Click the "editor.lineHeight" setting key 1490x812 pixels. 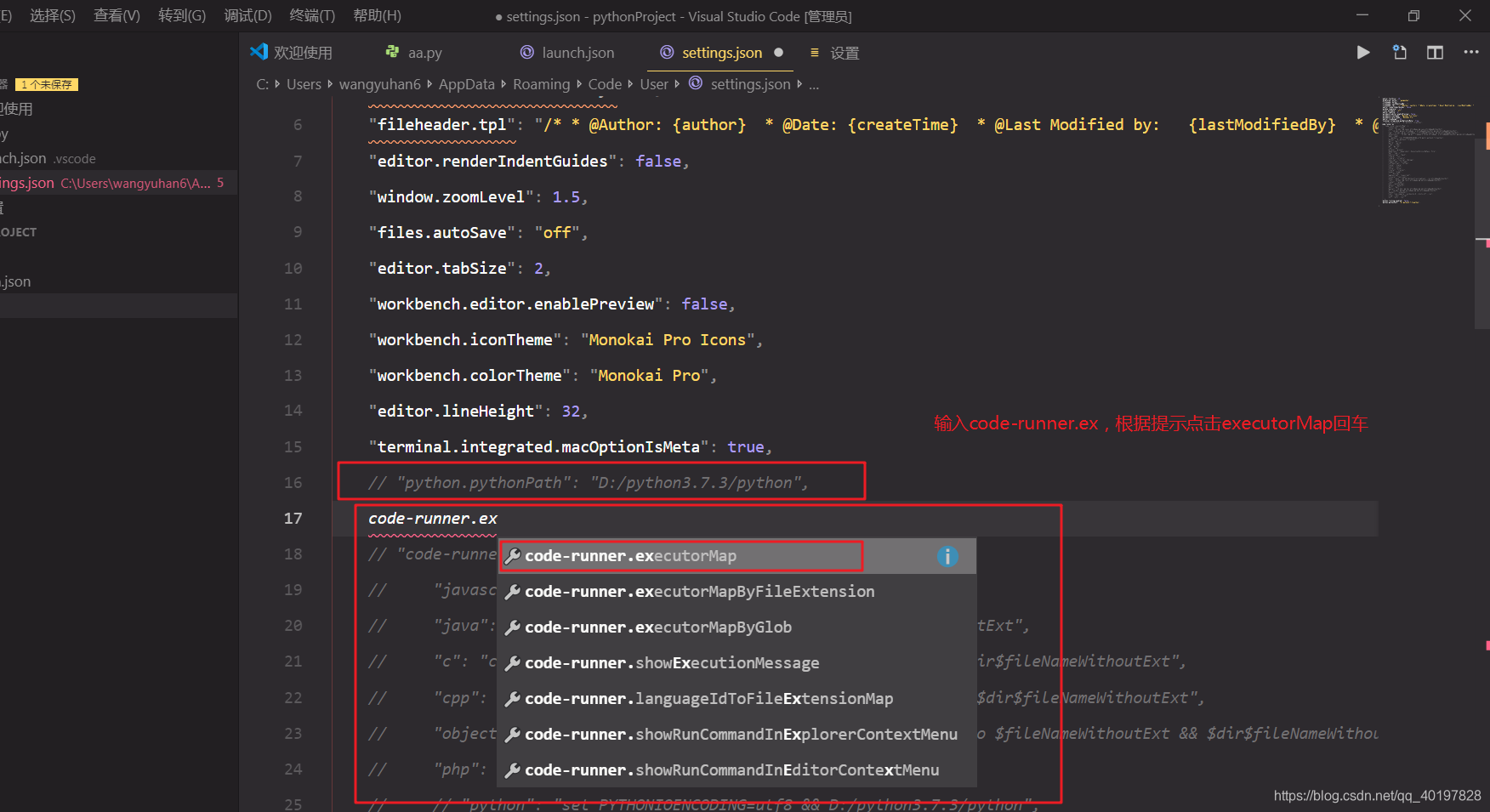[x=456, y=412]
